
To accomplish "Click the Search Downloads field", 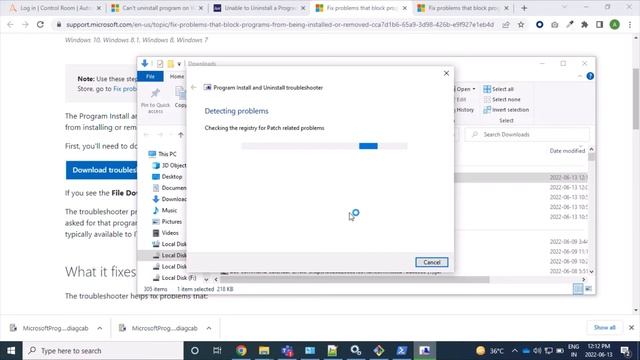I will pos(527,134).
